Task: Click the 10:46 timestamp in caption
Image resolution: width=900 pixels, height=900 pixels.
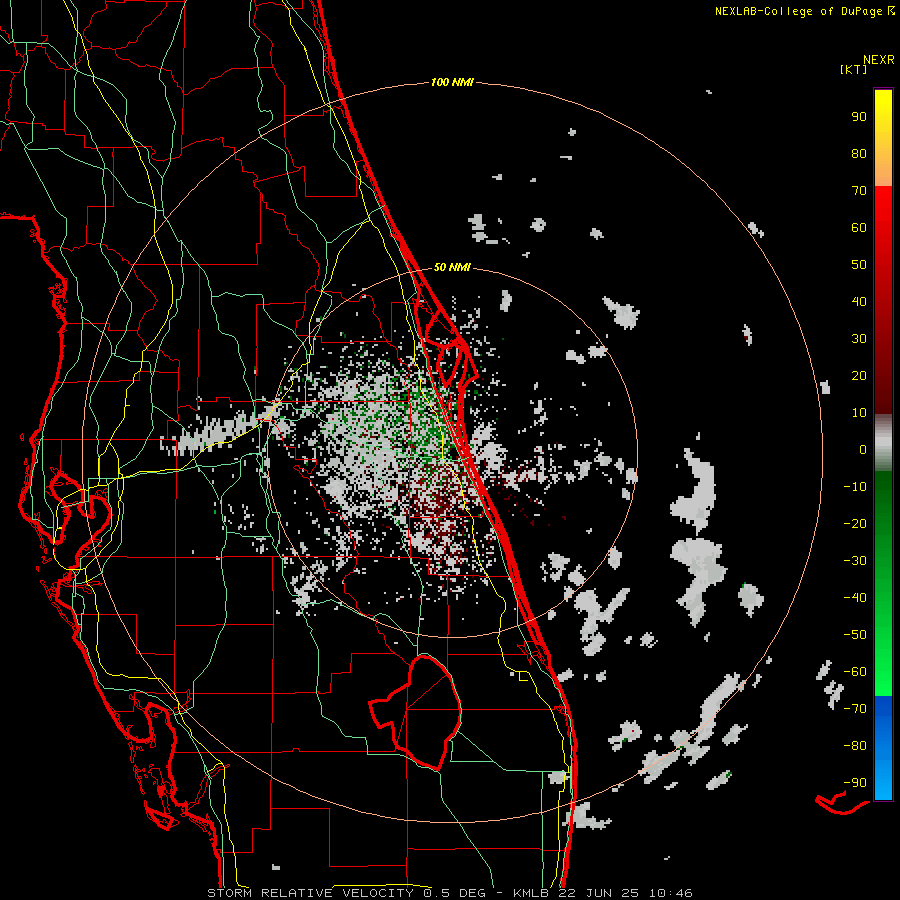Action: (x=670, y=893)
